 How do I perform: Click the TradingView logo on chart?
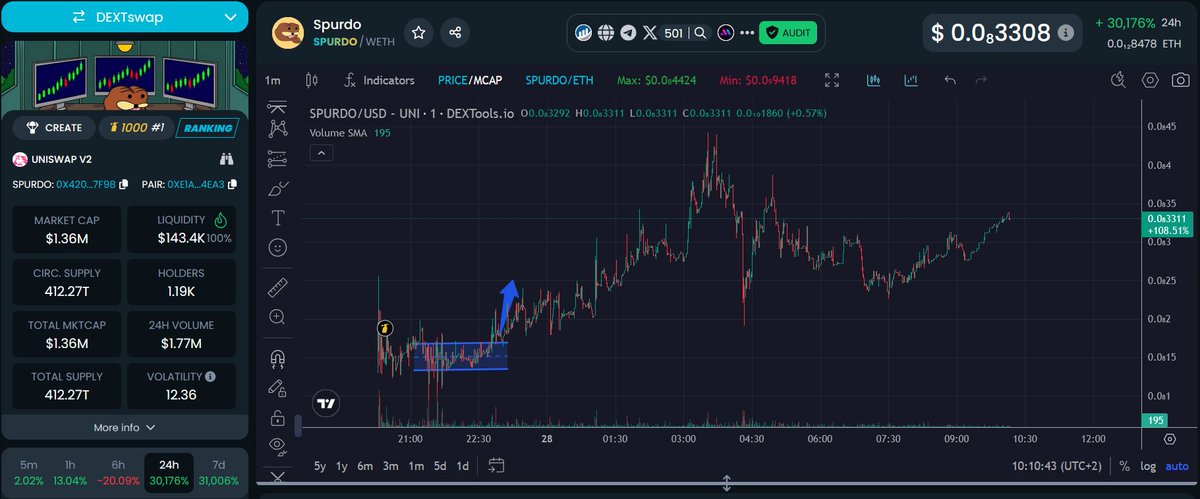(x=325, y=404)
